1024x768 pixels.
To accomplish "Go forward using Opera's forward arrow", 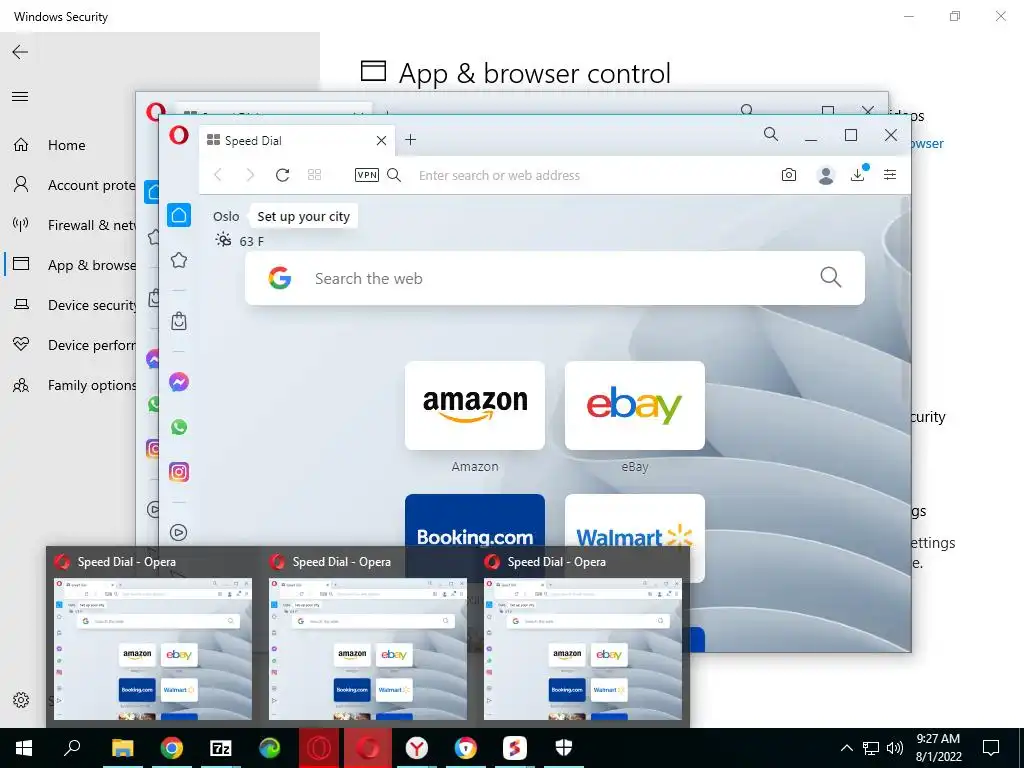I will click(x=250, y=175).
